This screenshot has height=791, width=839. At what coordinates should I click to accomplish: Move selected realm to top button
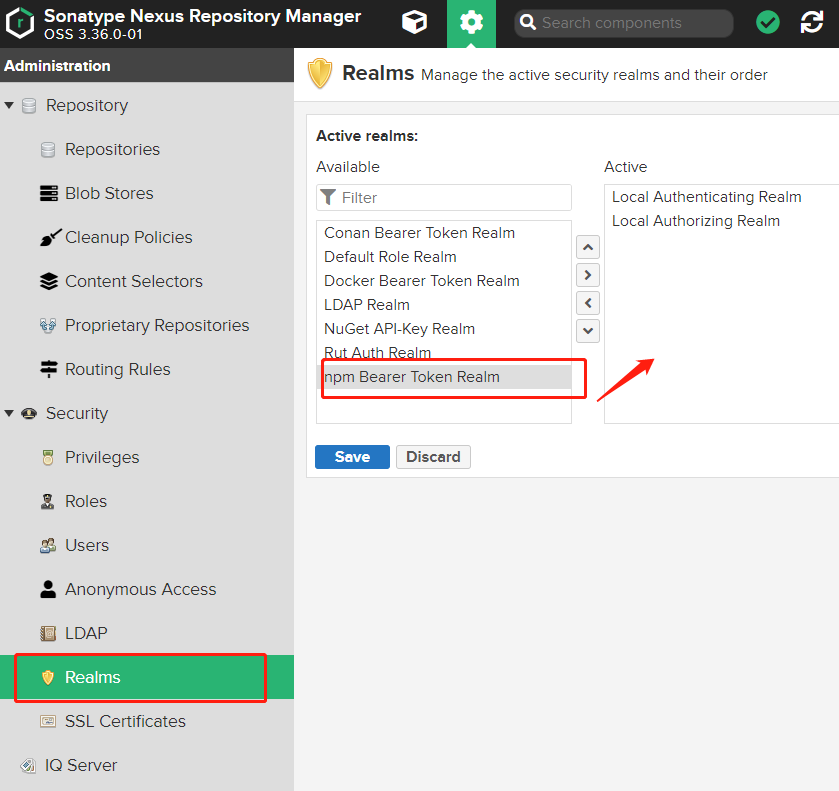588,247
